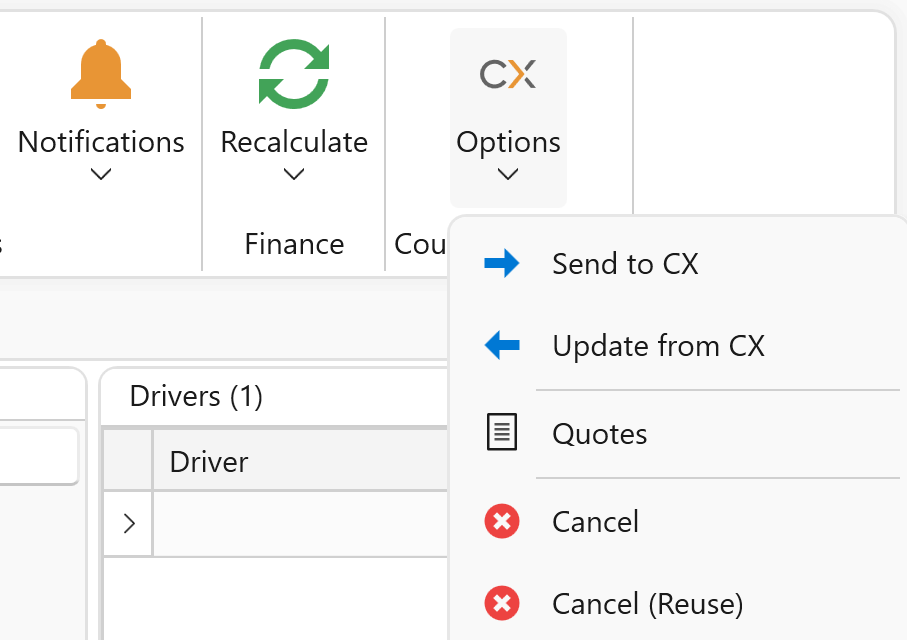Click the blue left arrow Update icon

[502, 346]
